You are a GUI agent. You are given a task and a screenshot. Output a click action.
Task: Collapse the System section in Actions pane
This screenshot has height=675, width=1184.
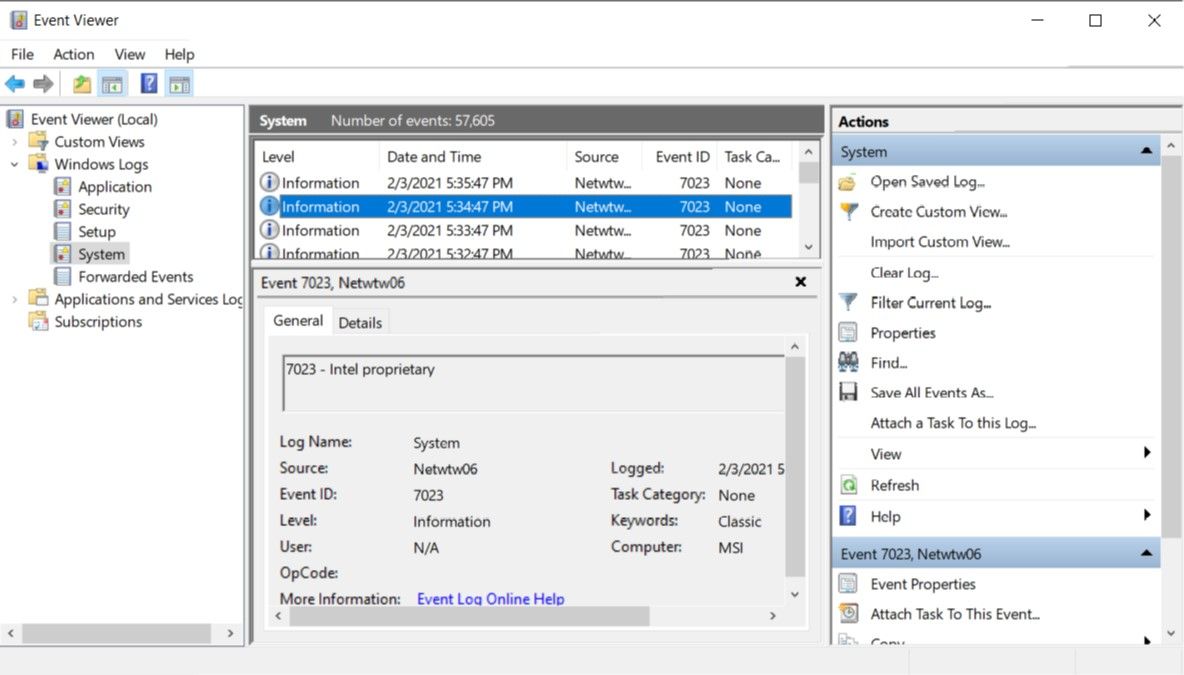coord(1145,151)
